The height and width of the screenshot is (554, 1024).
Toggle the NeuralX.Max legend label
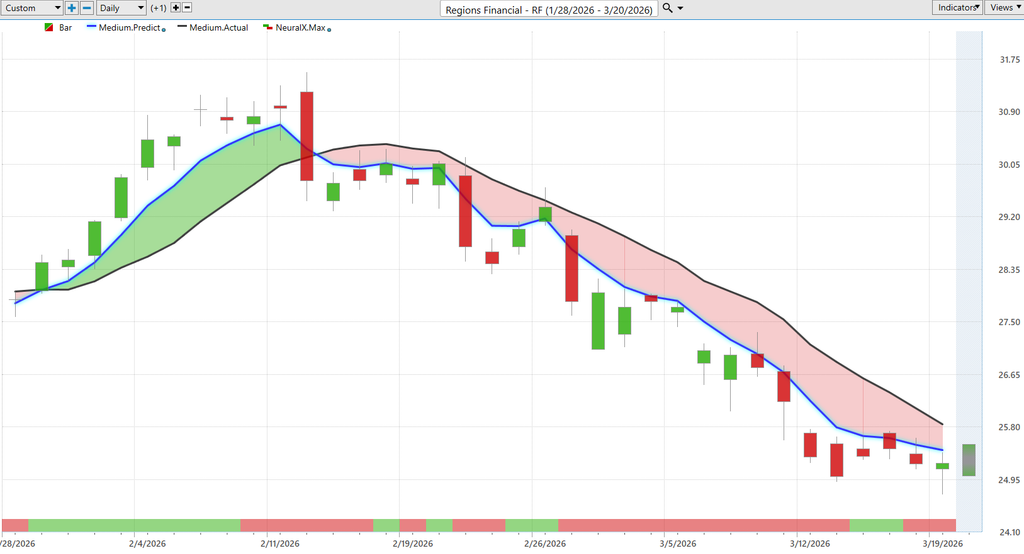click(x=300, y=28)
